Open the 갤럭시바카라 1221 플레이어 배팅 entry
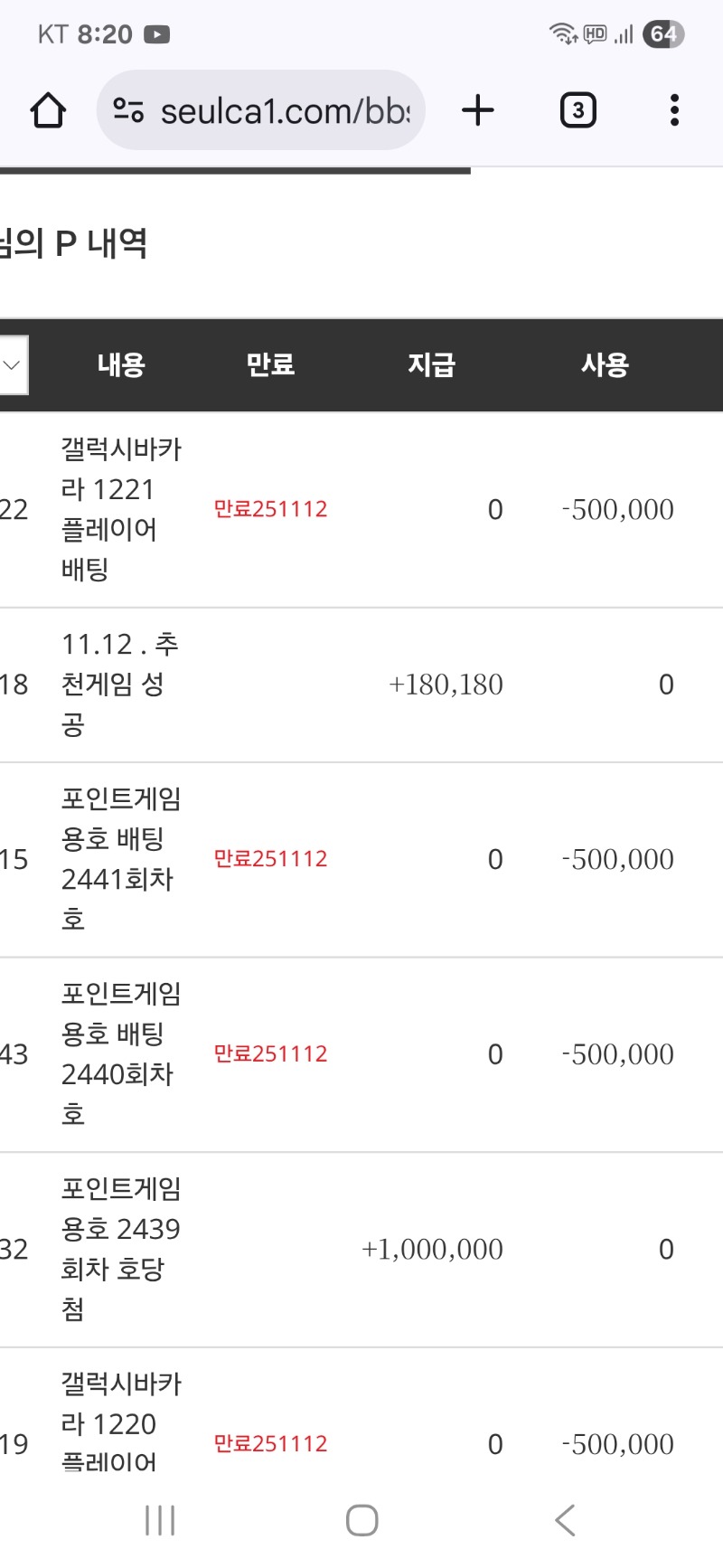723x1568 pixels. tap(121, 509)
